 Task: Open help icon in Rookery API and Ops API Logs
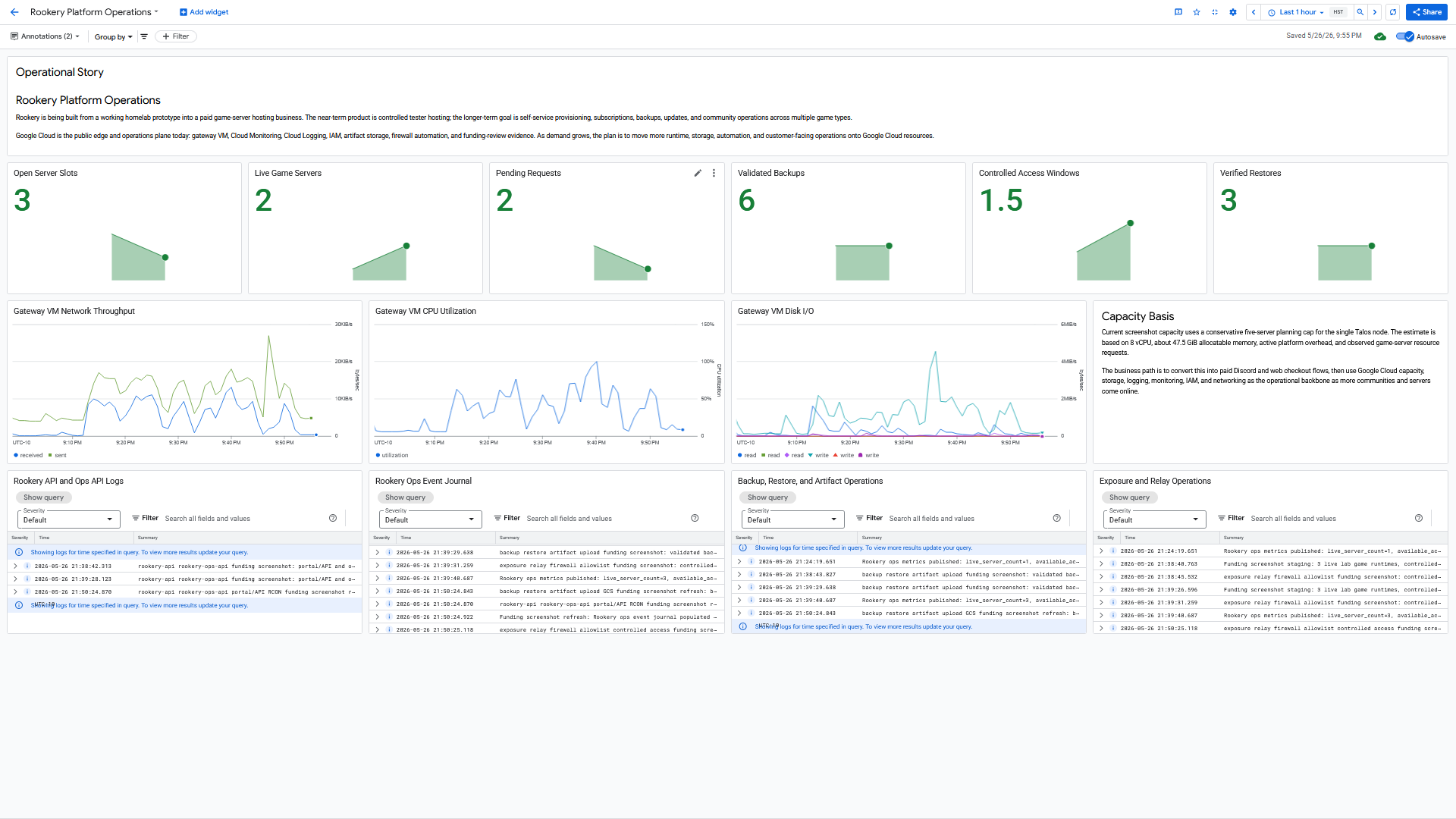(333, 518)
